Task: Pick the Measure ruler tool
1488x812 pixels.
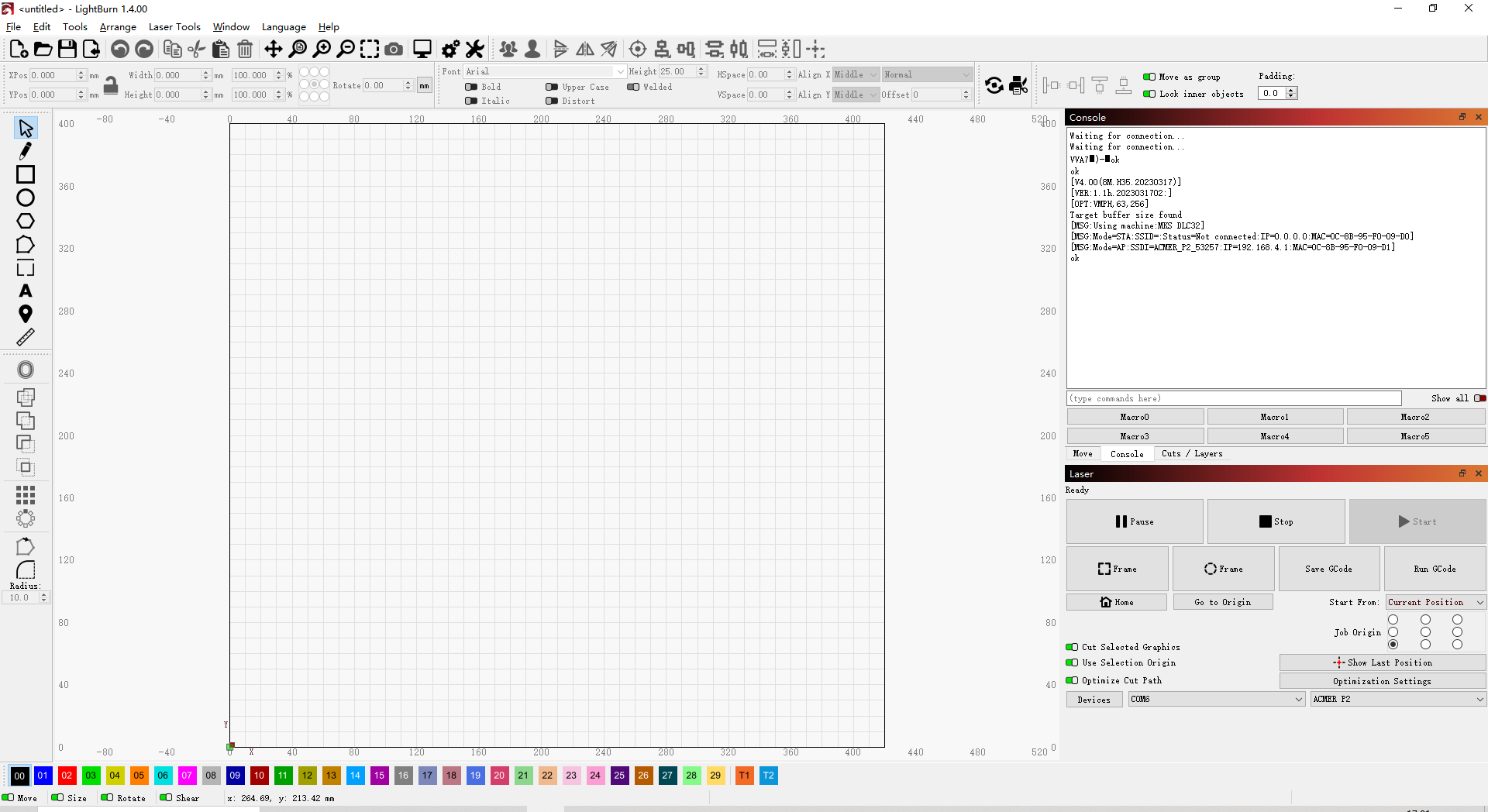Action: (26, 337)
